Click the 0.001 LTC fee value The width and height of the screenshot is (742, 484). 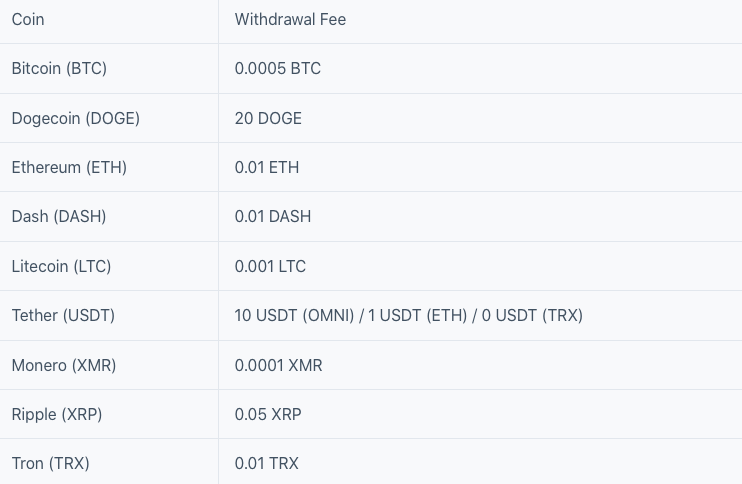click(270, 266)
